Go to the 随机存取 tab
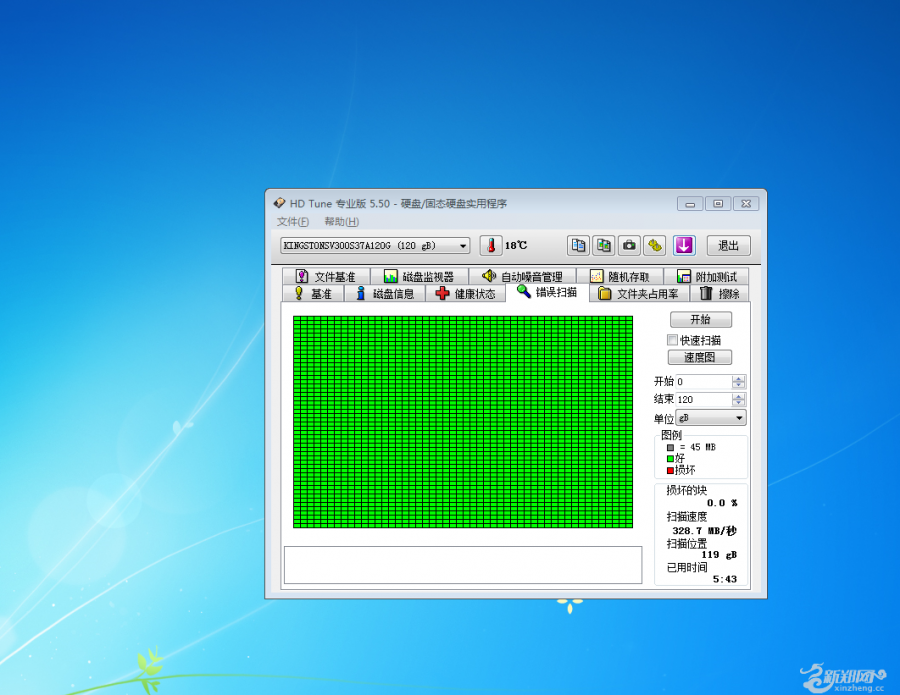Viewport: 900px width, 695px height. tap(620, 277)
